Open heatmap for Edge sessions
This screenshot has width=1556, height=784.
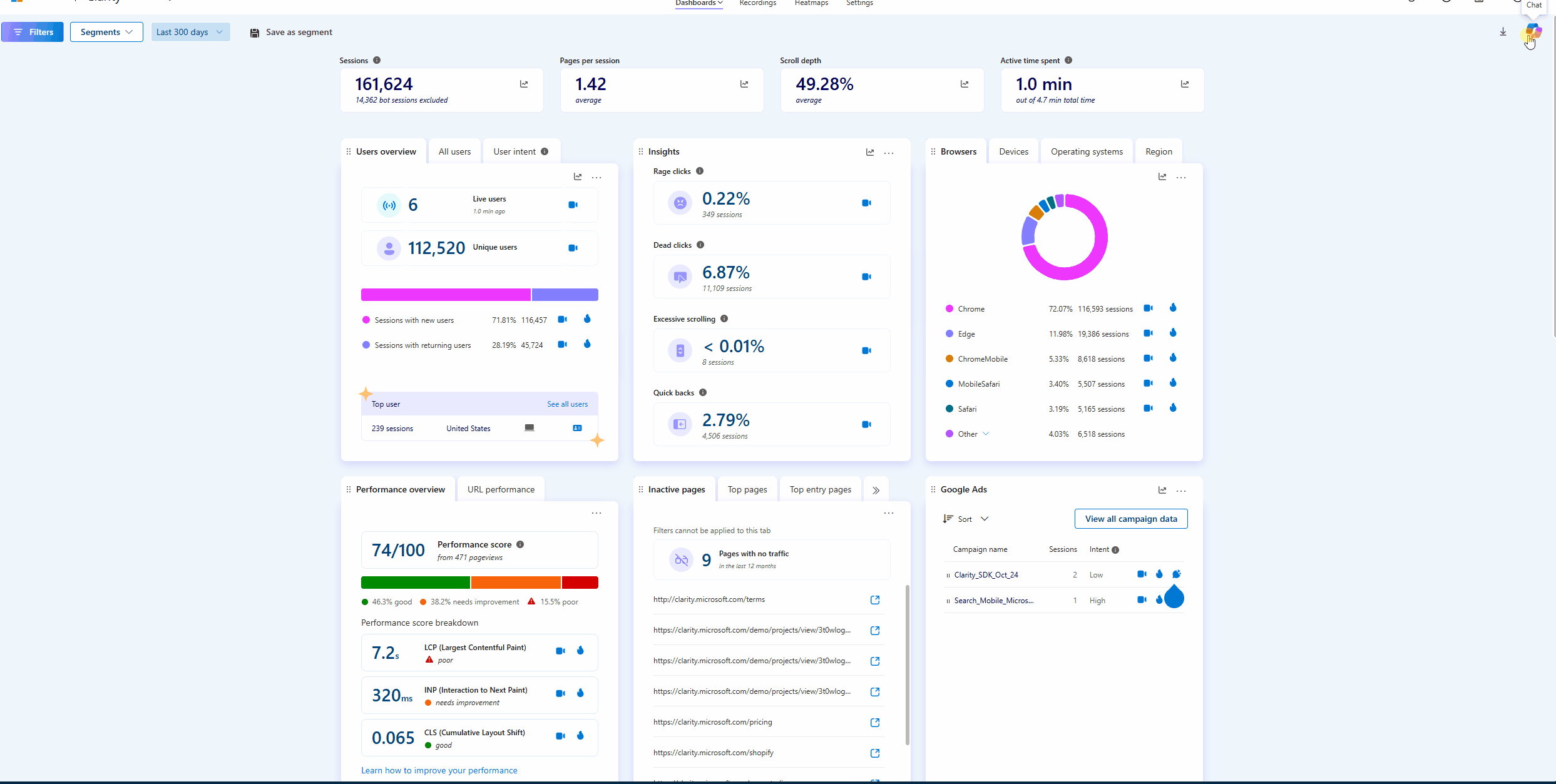1173,333
